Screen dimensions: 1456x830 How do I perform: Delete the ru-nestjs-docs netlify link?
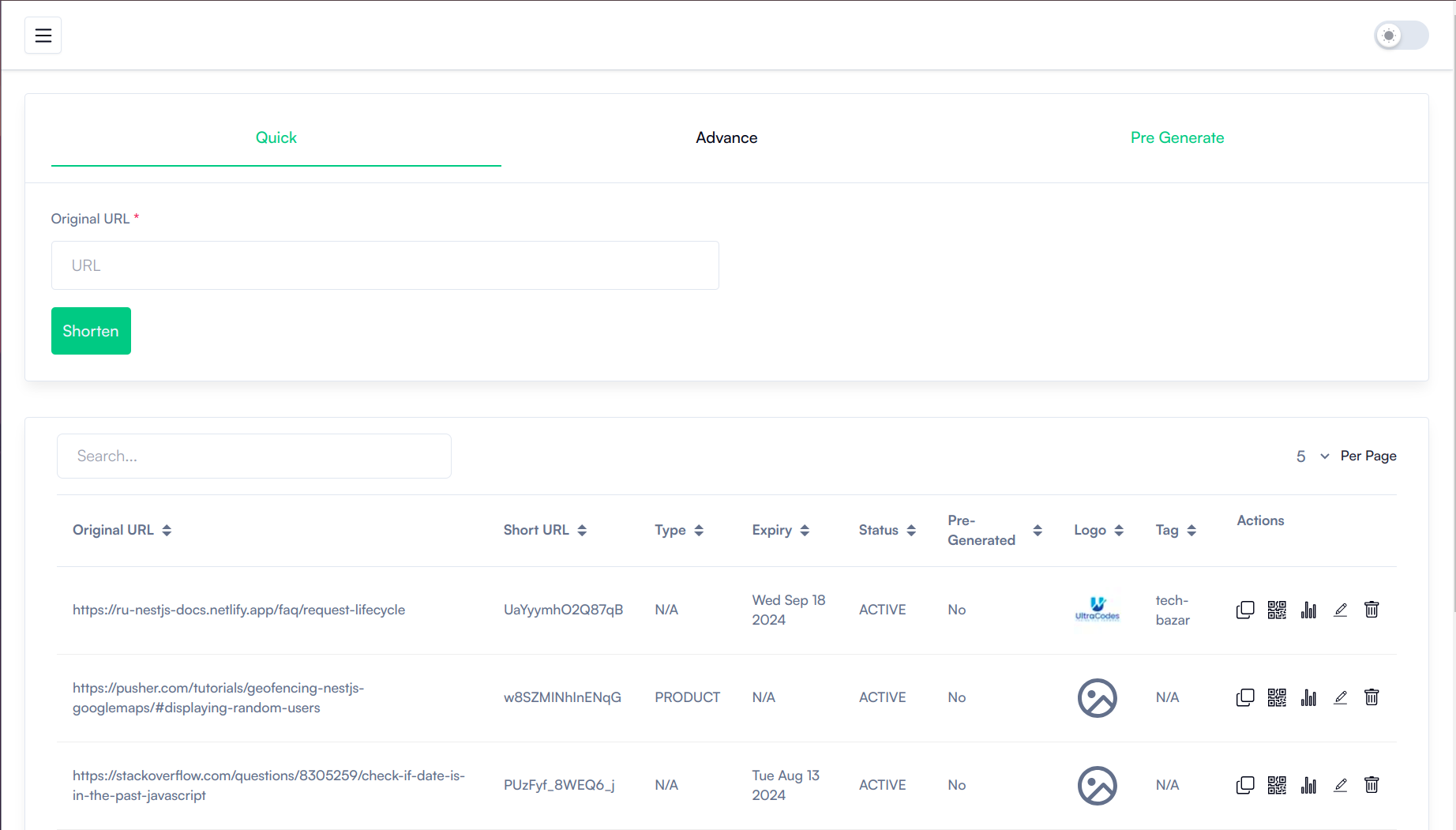point(1372,610)
